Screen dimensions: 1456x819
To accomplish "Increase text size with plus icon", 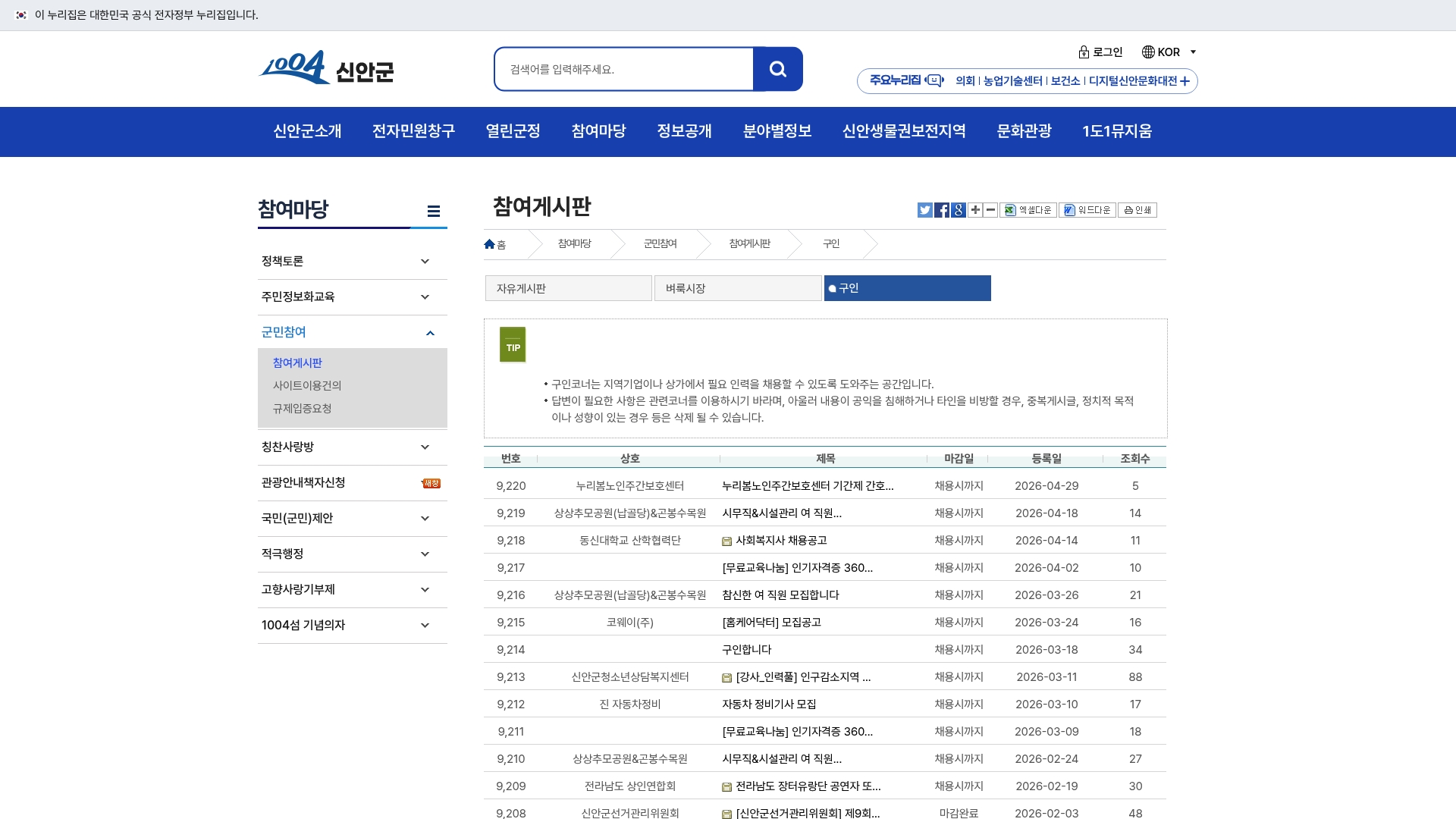I will point(975,210).
